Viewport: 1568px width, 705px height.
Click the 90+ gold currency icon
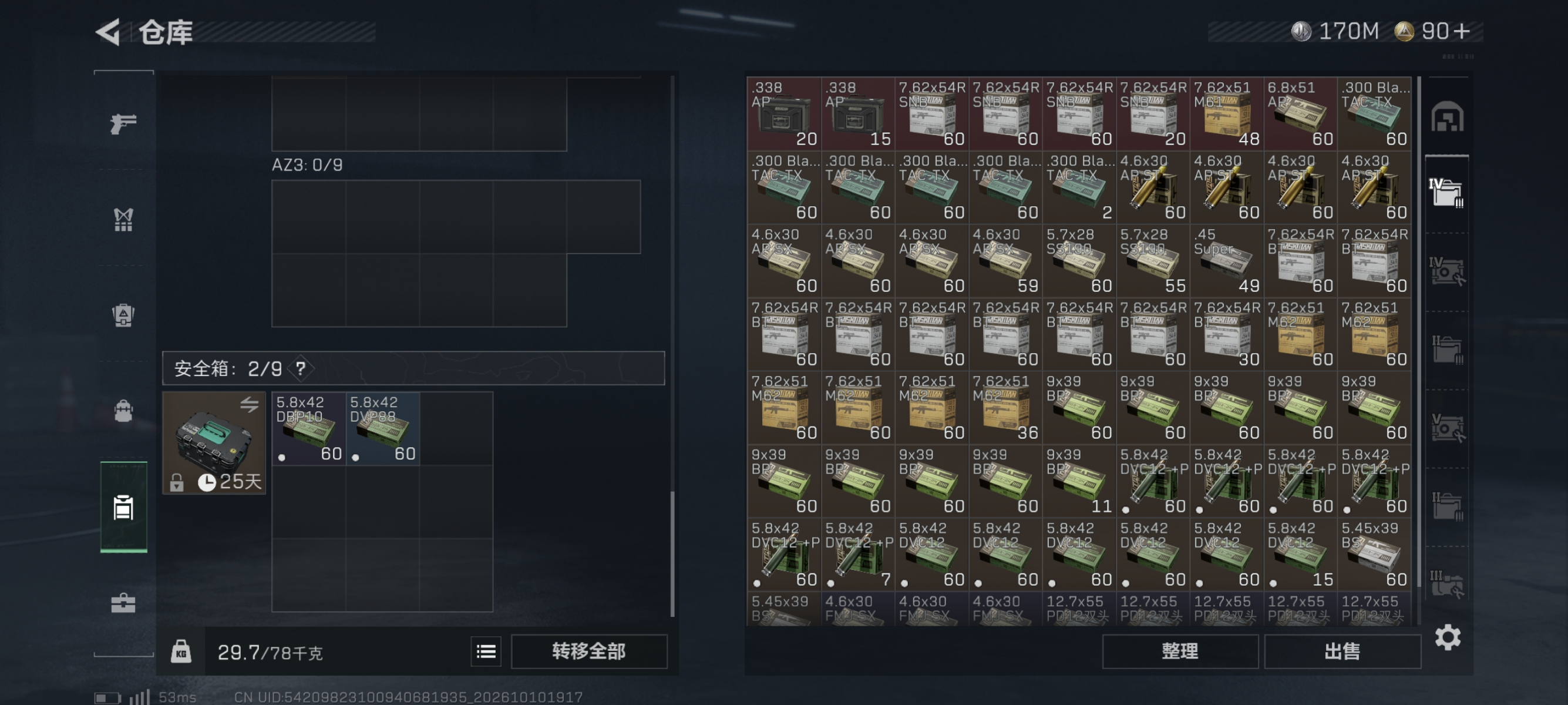pos(1404,32)
